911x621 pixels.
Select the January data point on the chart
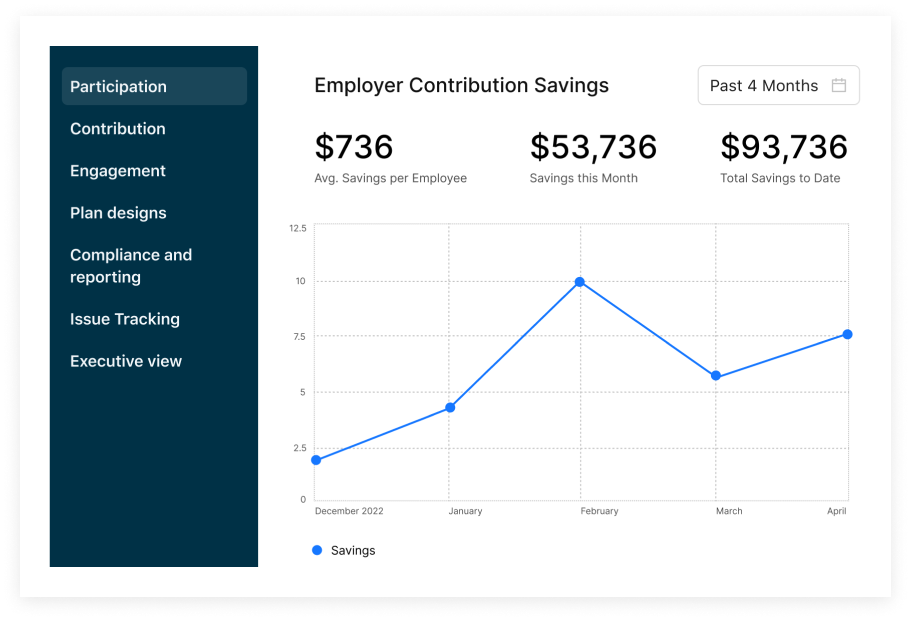point(449,408)
